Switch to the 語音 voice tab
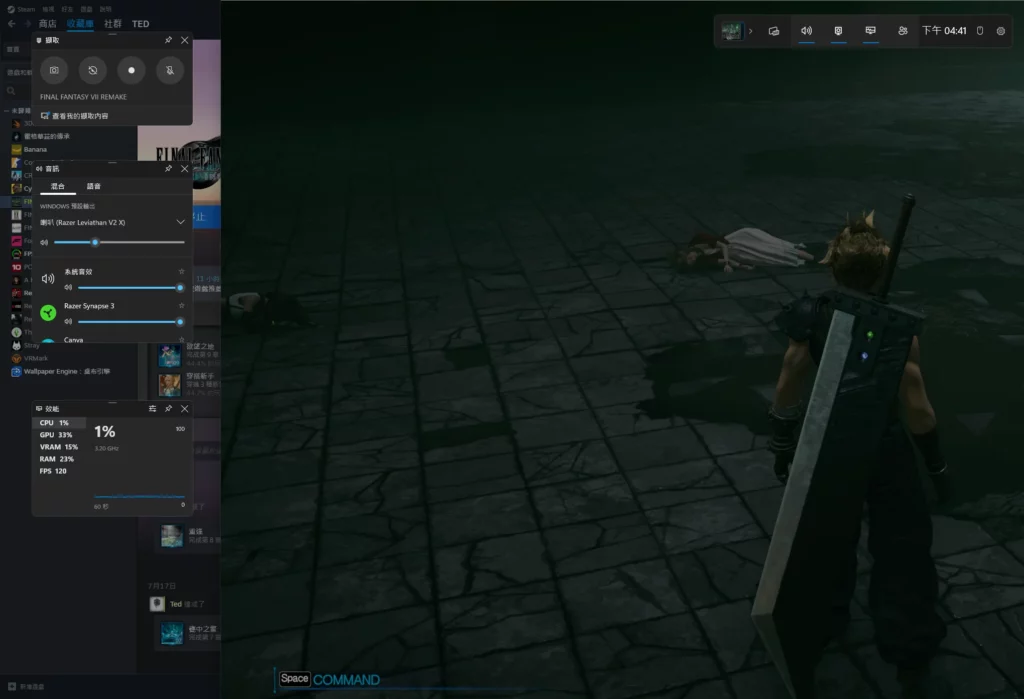Viewport: 1024px width, 699px height. point(93,186)
